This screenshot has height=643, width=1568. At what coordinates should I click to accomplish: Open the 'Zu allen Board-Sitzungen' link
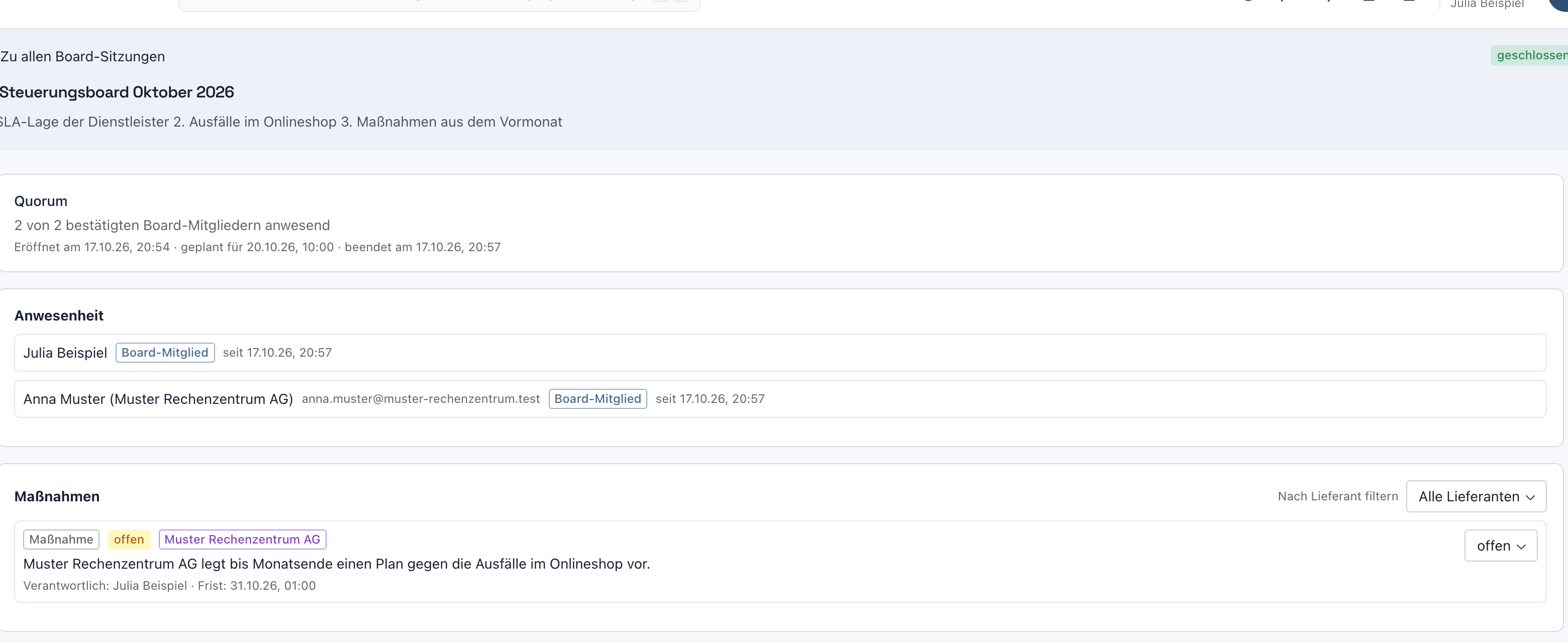(x=82, y=57)
